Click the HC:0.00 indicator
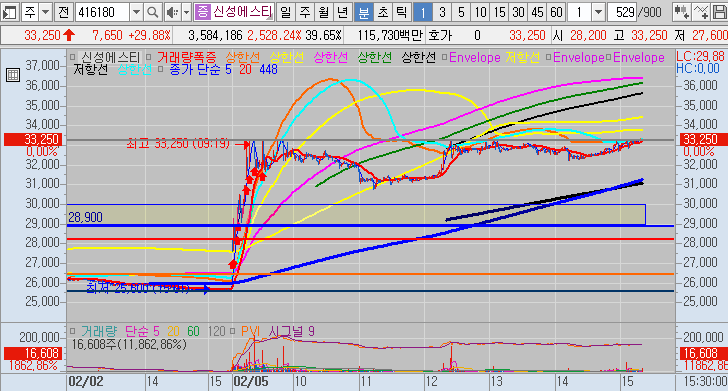This screenshot has width=728, height=391. (x=698, y=69)
